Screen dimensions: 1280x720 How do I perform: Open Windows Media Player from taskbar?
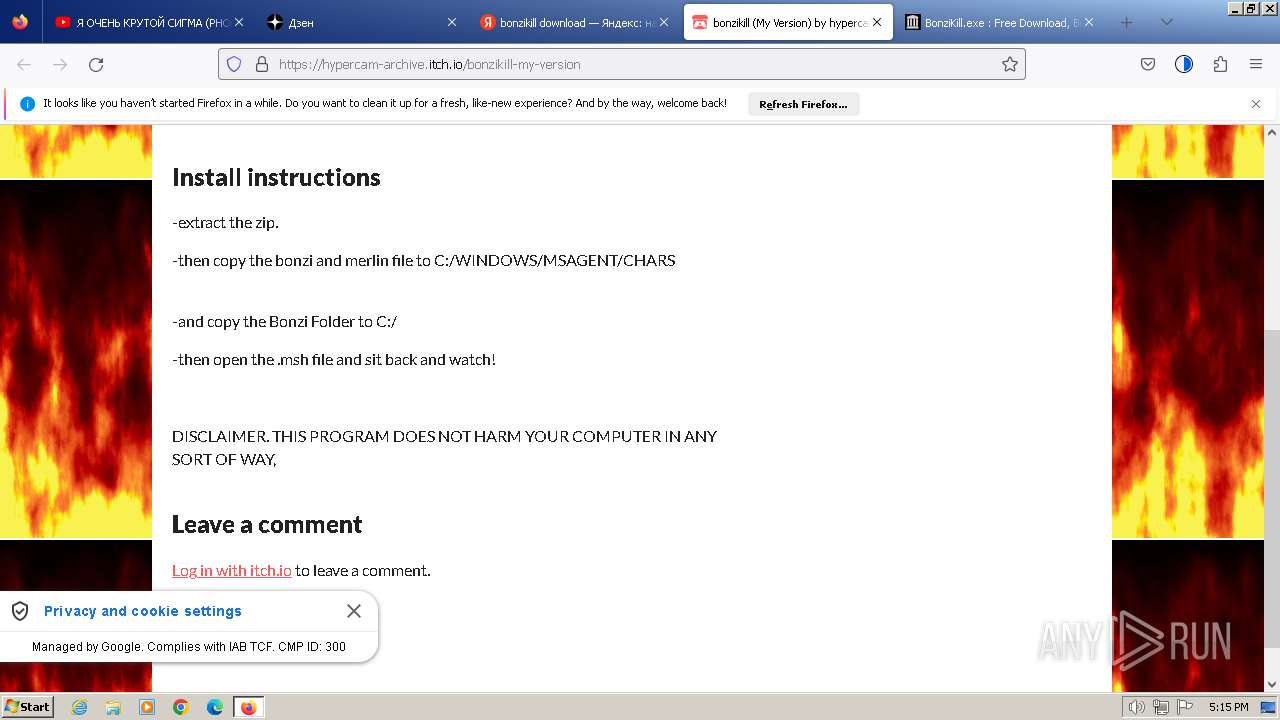147,707
